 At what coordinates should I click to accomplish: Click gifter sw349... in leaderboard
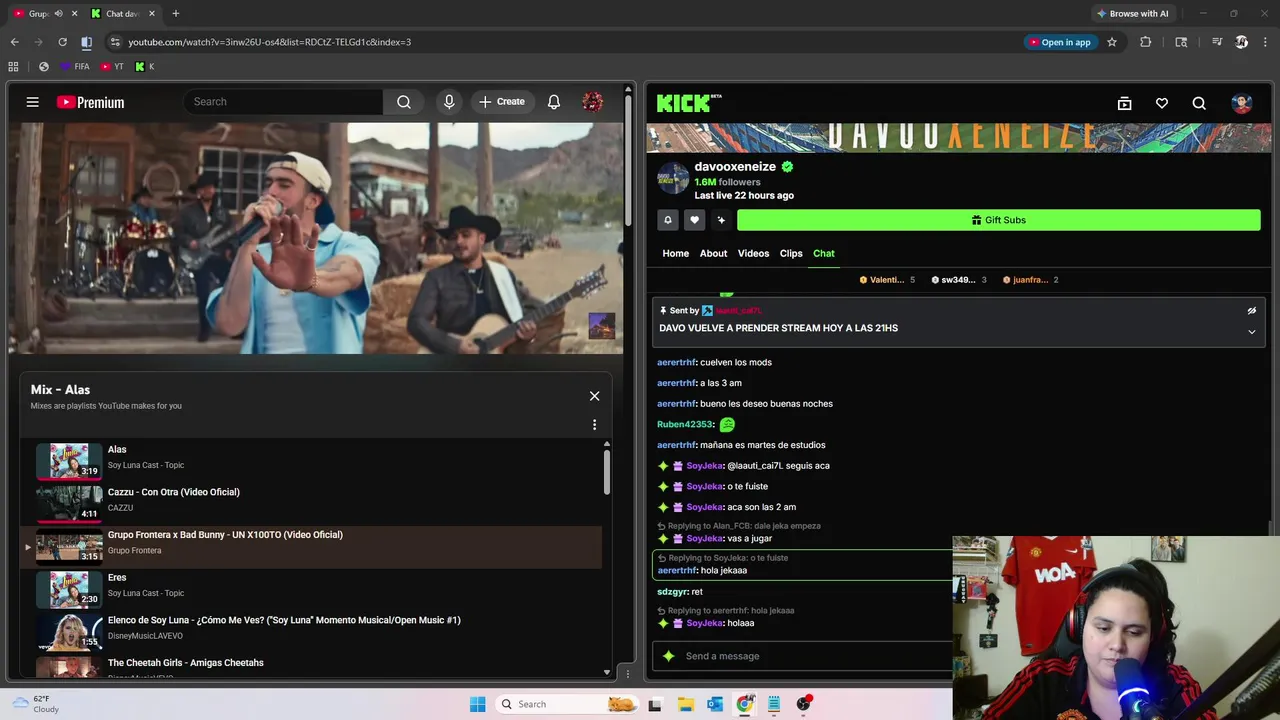[958, 280]
